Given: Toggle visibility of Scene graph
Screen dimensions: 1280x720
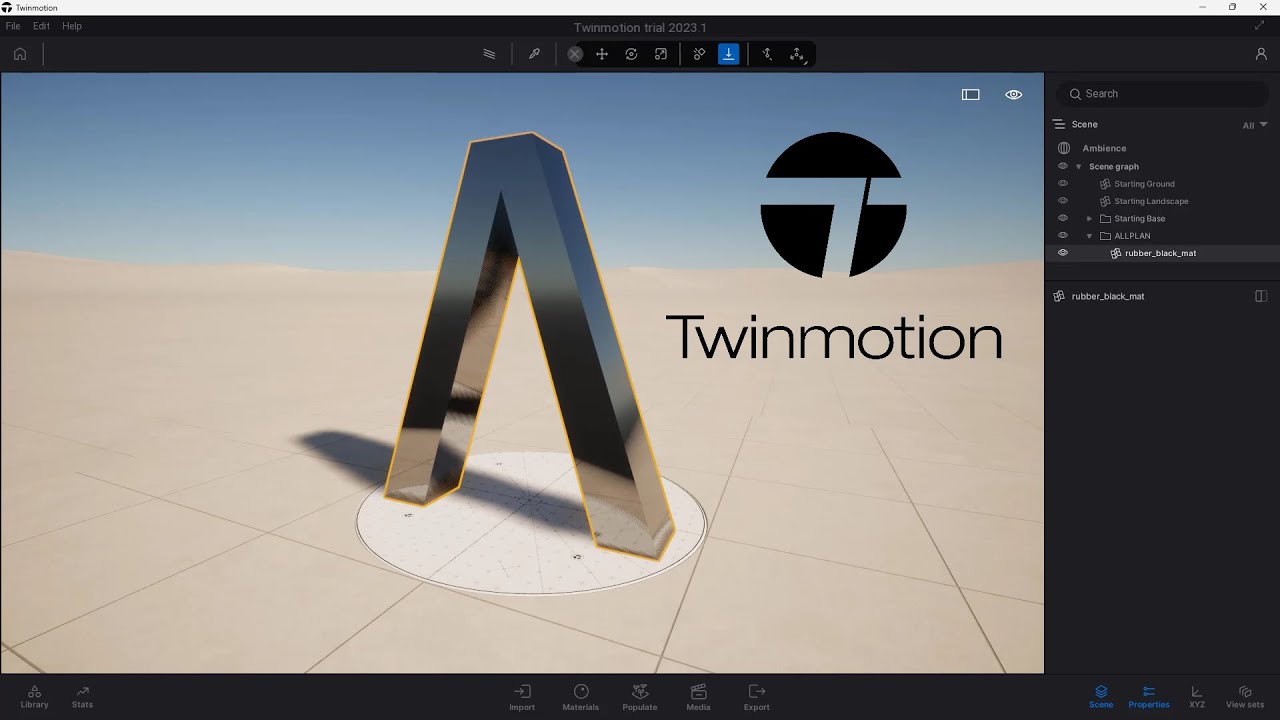Looking at the screenshot, I should (x=1063, y=166).
